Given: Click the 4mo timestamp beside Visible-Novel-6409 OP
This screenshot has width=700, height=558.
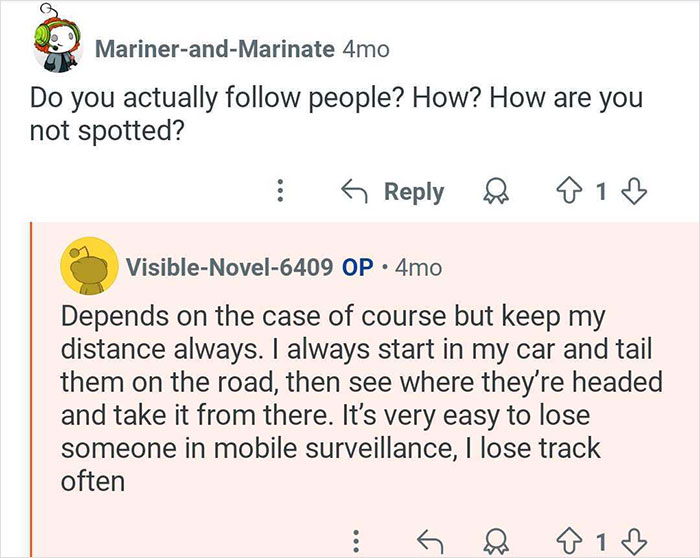Looking at the screenshot, I should [x=418, y=268].
